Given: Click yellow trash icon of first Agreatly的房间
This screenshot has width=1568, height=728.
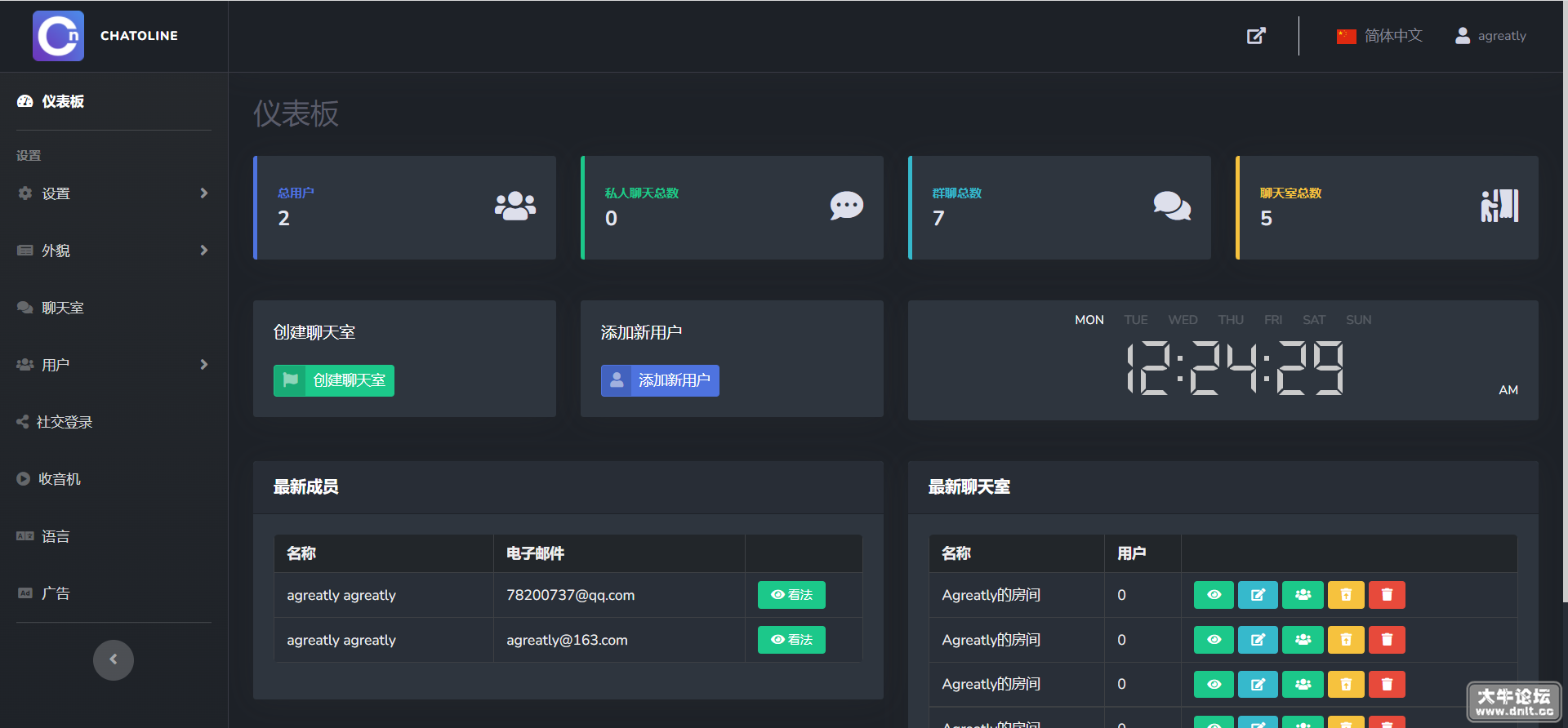Looking at the screenshot, I should coord(1346,595).
